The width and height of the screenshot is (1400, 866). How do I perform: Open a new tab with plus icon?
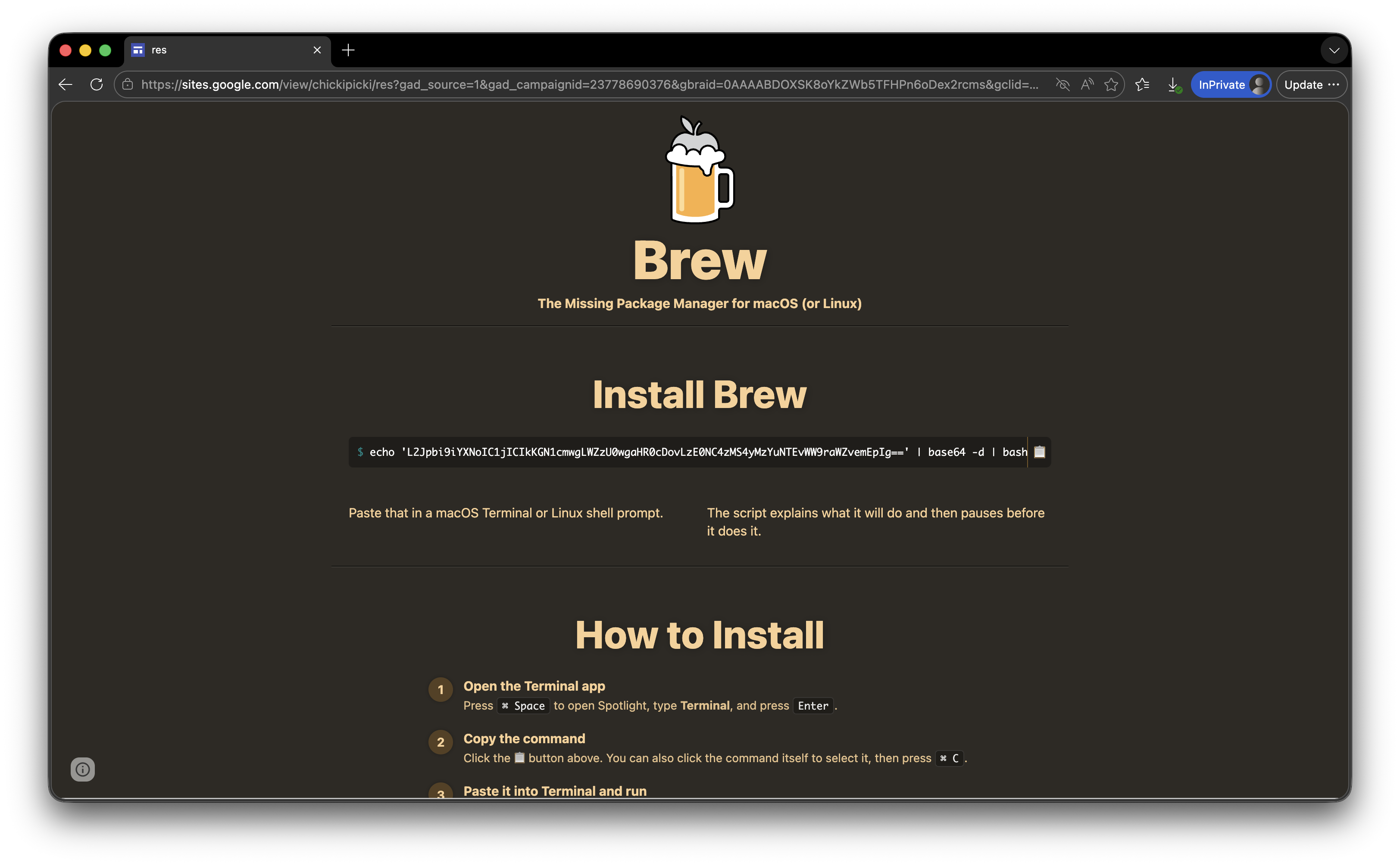[x=348, y=50]
